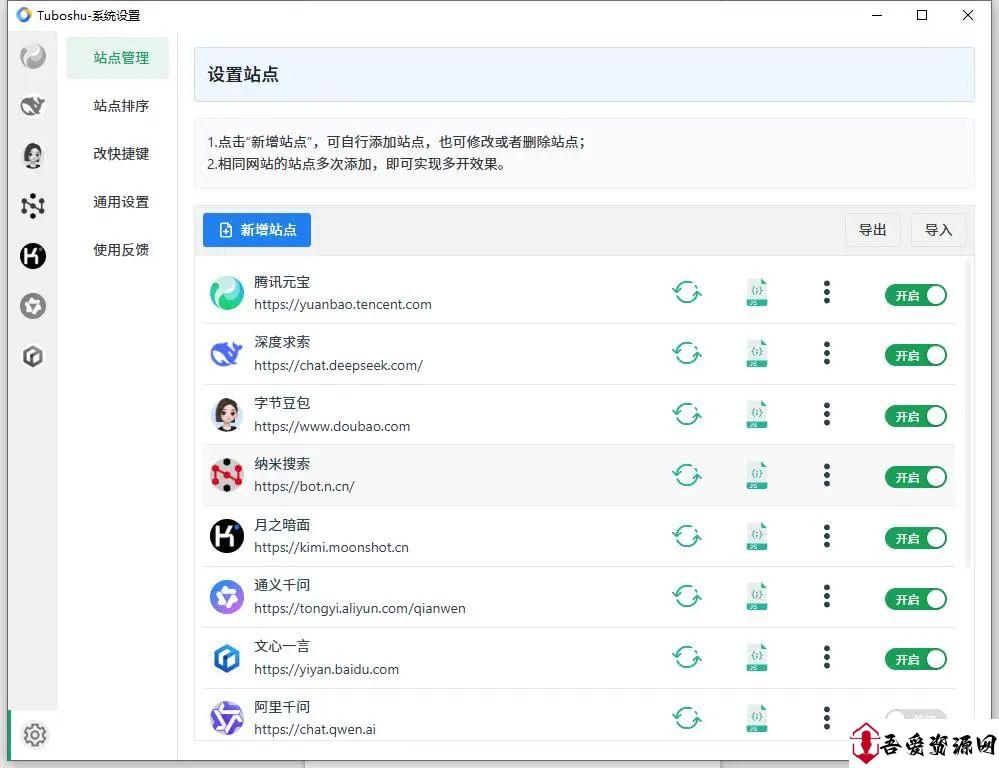Refresh the 阿里千问 site

(x=687, y=718)
